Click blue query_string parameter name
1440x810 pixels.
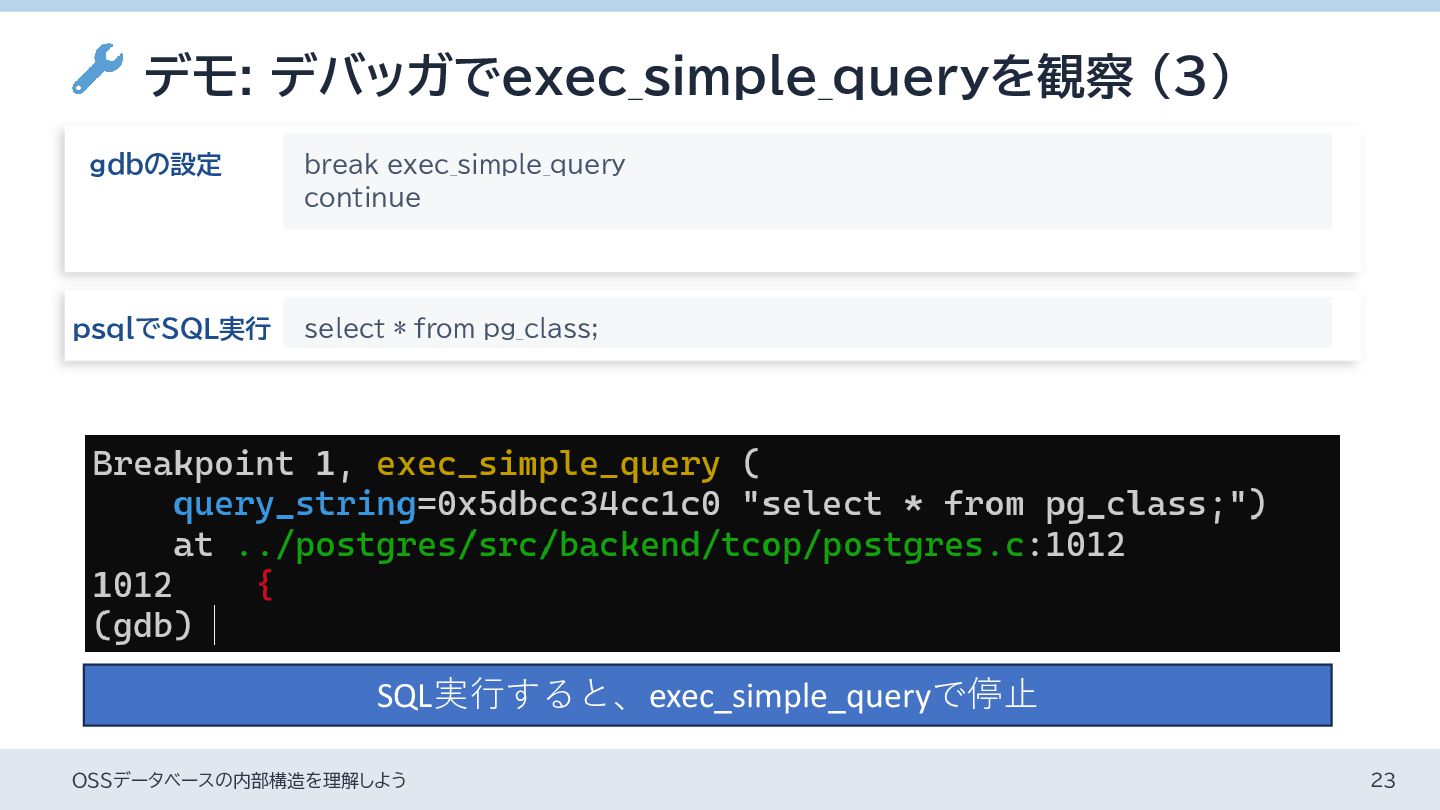294,504
